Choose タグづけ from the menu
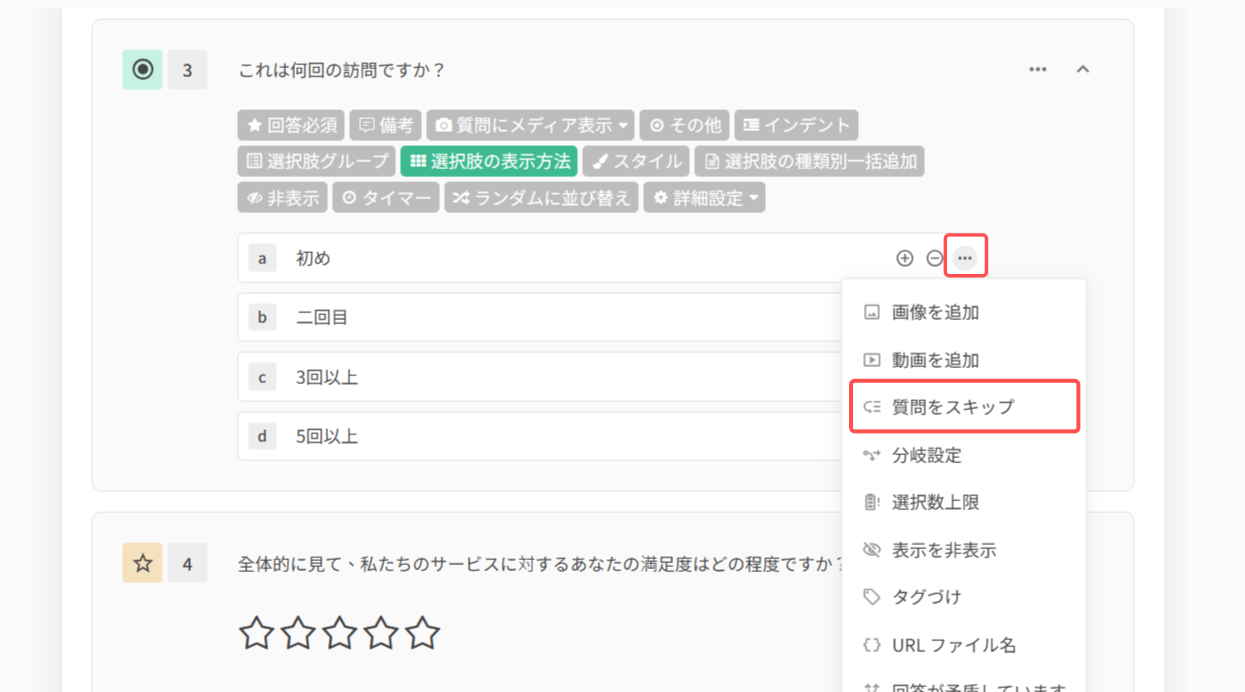1245x692 pixels. (x=964, y=597)
